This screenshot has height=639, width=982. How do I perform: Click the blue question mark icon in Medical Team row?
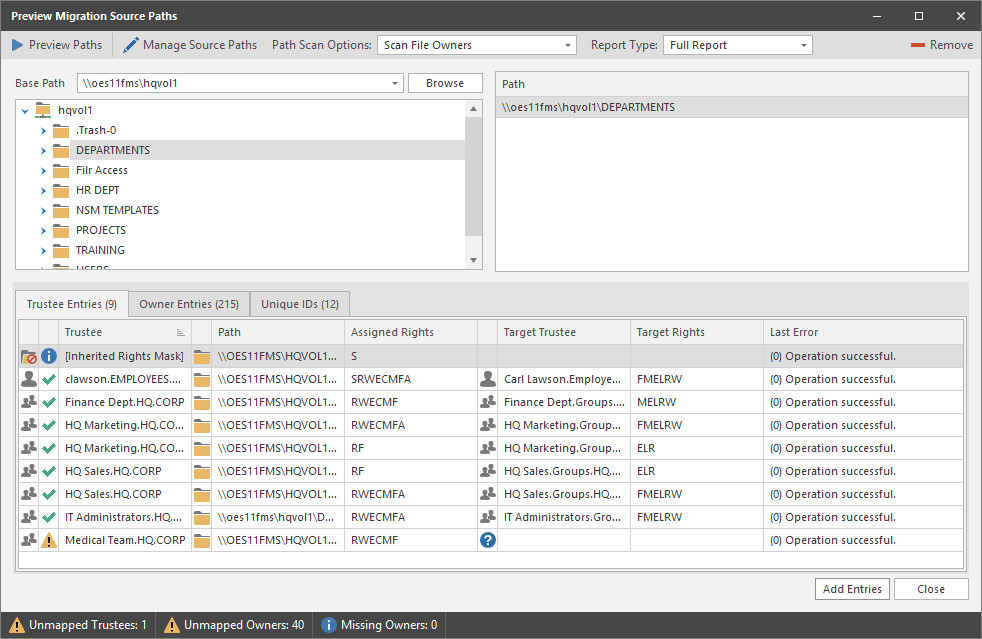[x=488, y=540]
